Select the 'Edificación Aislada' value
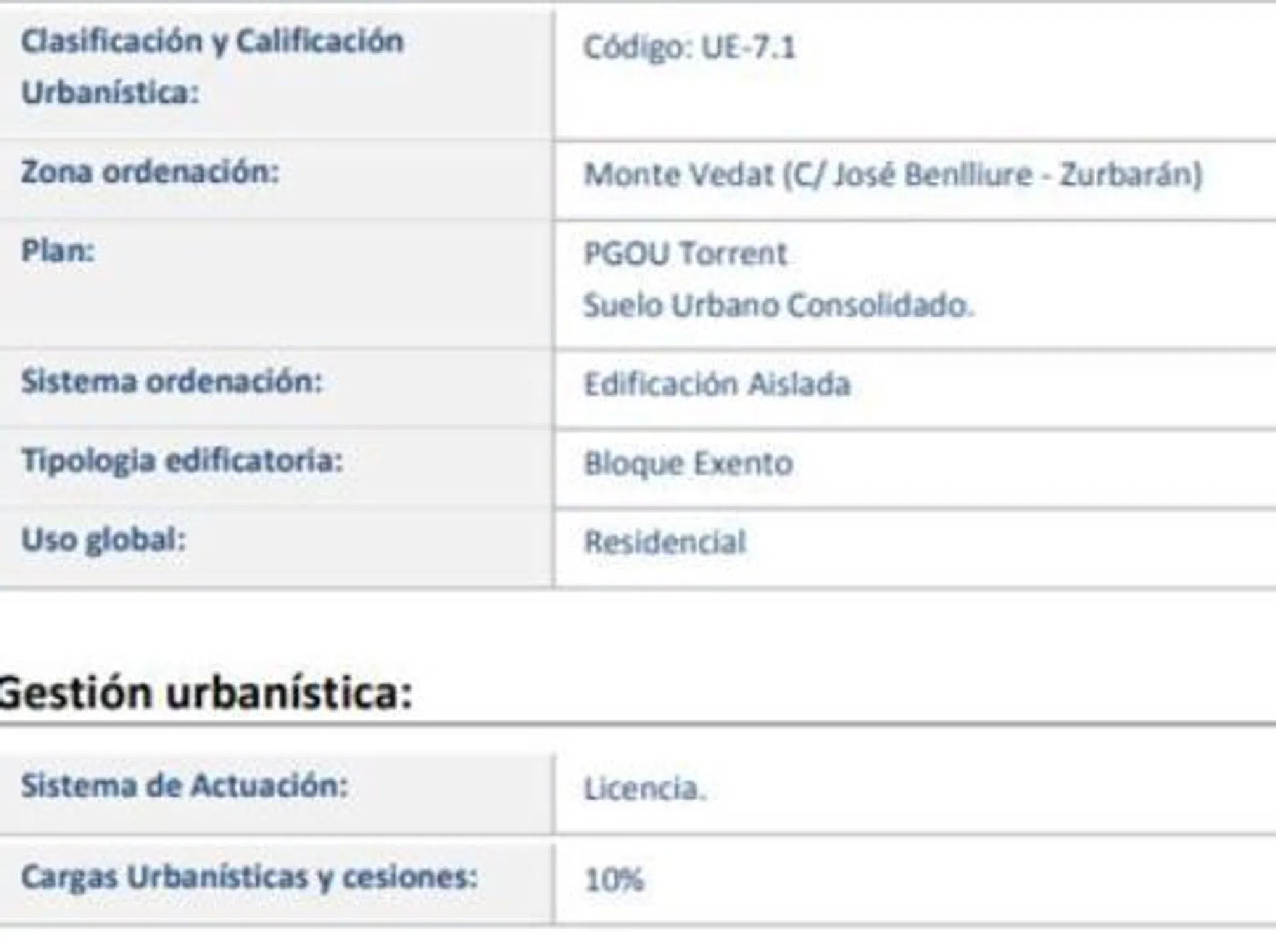 717,384
